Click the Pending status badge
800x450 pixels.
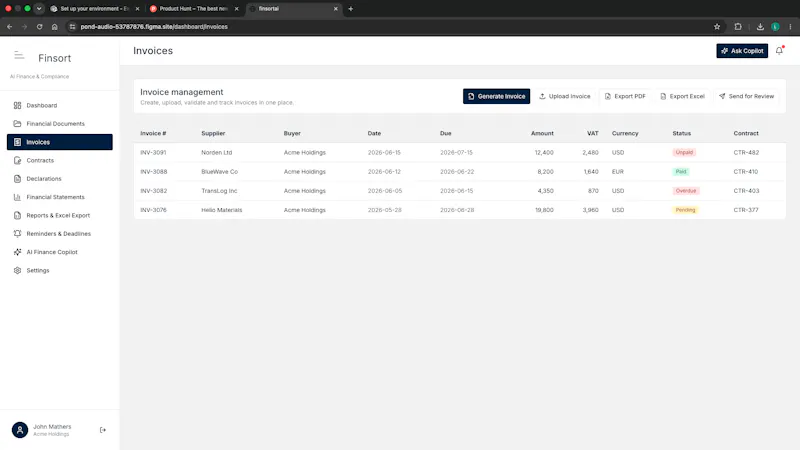pyautogui.click(x=685, y=210)
